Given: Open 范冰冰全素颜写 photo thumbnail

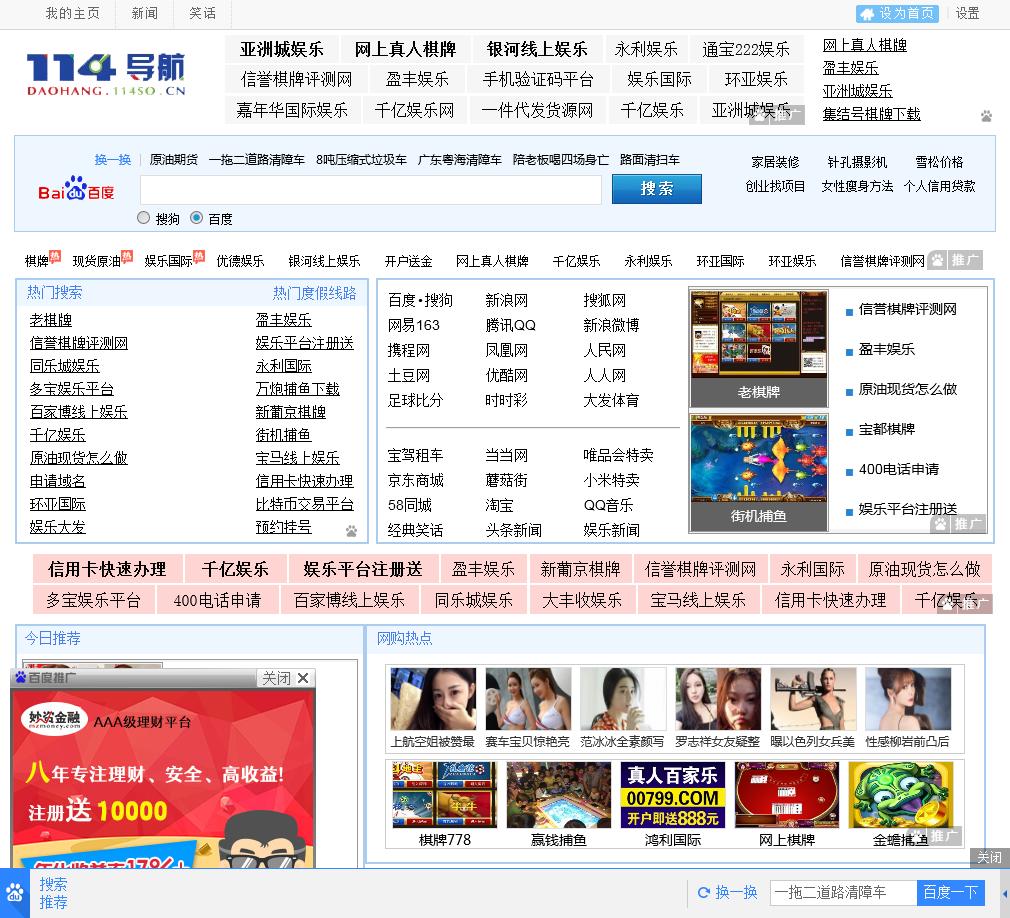Looking at the screenshot, I should click(x=623, y=699).
